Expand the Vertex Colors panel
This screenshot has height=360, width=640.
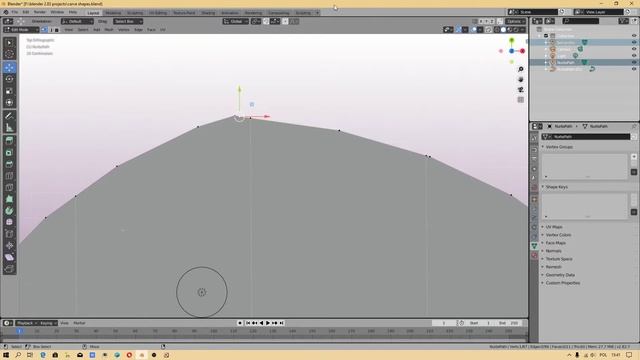point(558,235)
